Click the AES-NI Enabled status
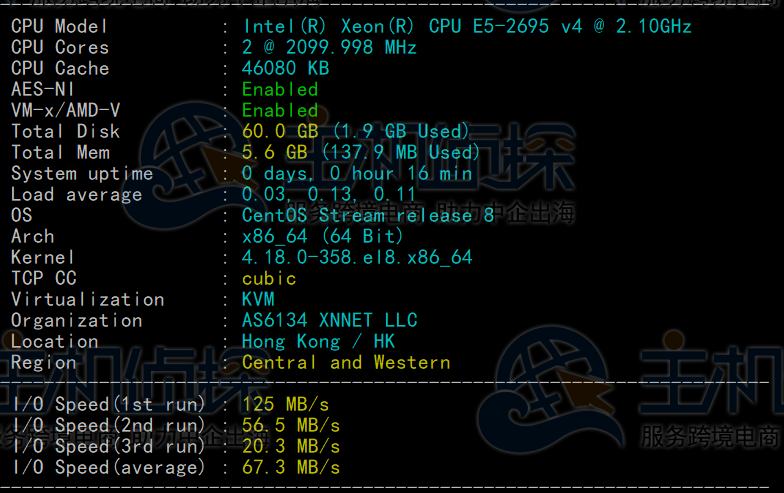Image resolution: width=784 pixels, height=493 pixels. coord(280,90)
